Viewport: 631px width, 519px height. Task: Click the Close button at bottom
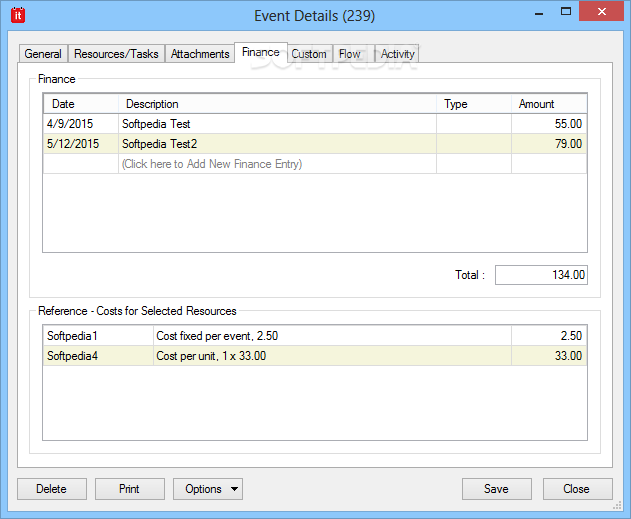pos(577,489)
